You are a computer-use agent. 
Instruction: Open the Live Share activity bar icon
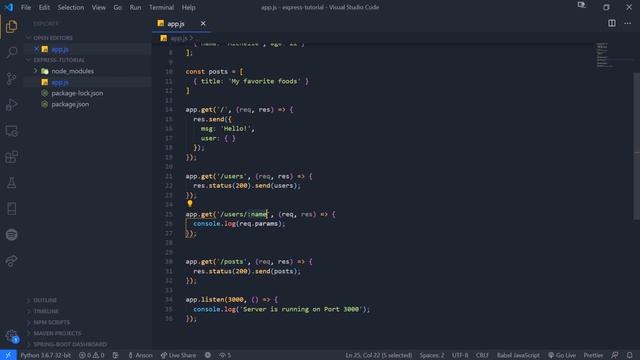pyautogui.click(x=11, y=261)
